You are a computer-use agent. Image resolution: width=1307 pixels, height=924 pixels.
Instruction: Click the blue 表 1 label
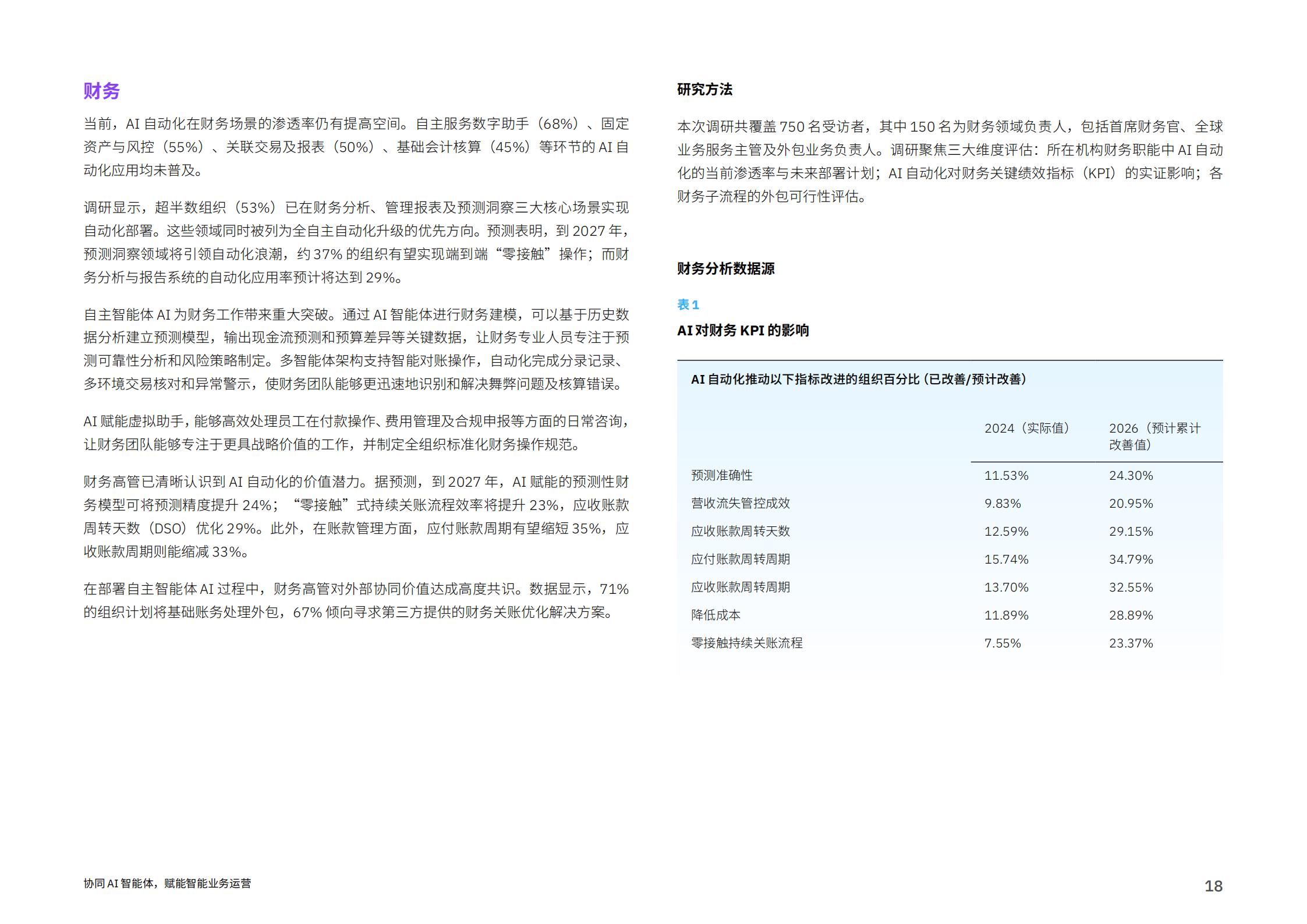coord(688,305)
